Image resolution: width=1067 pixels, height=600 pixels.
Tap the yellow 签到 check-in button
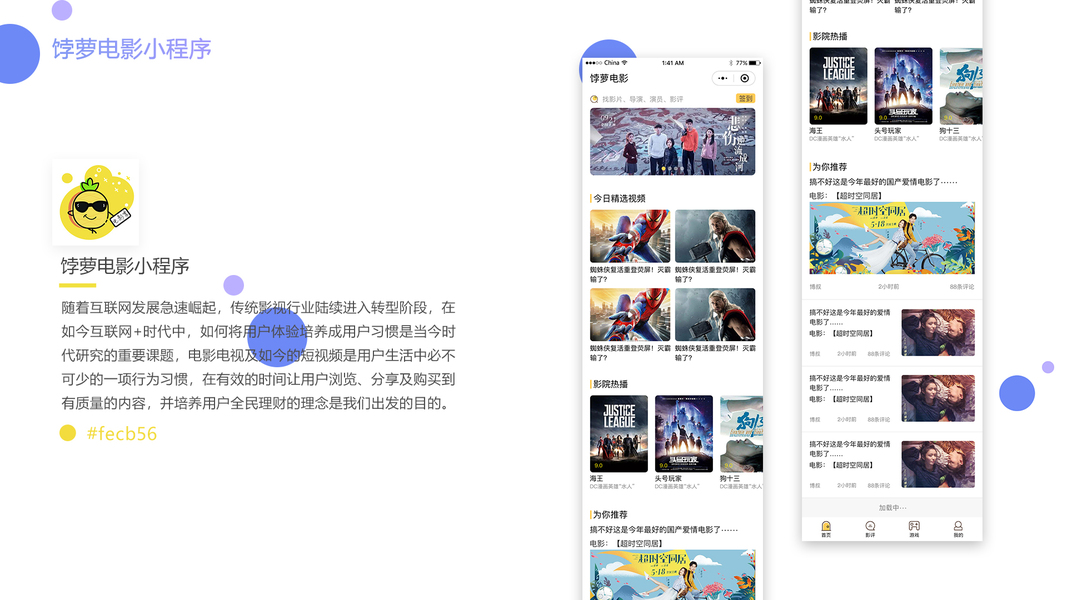[x=746, y=99]
